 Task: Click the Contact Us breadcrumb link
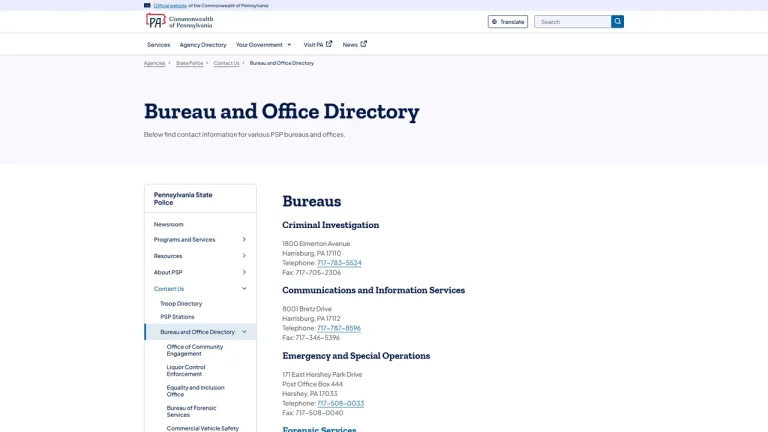(226, 63)
